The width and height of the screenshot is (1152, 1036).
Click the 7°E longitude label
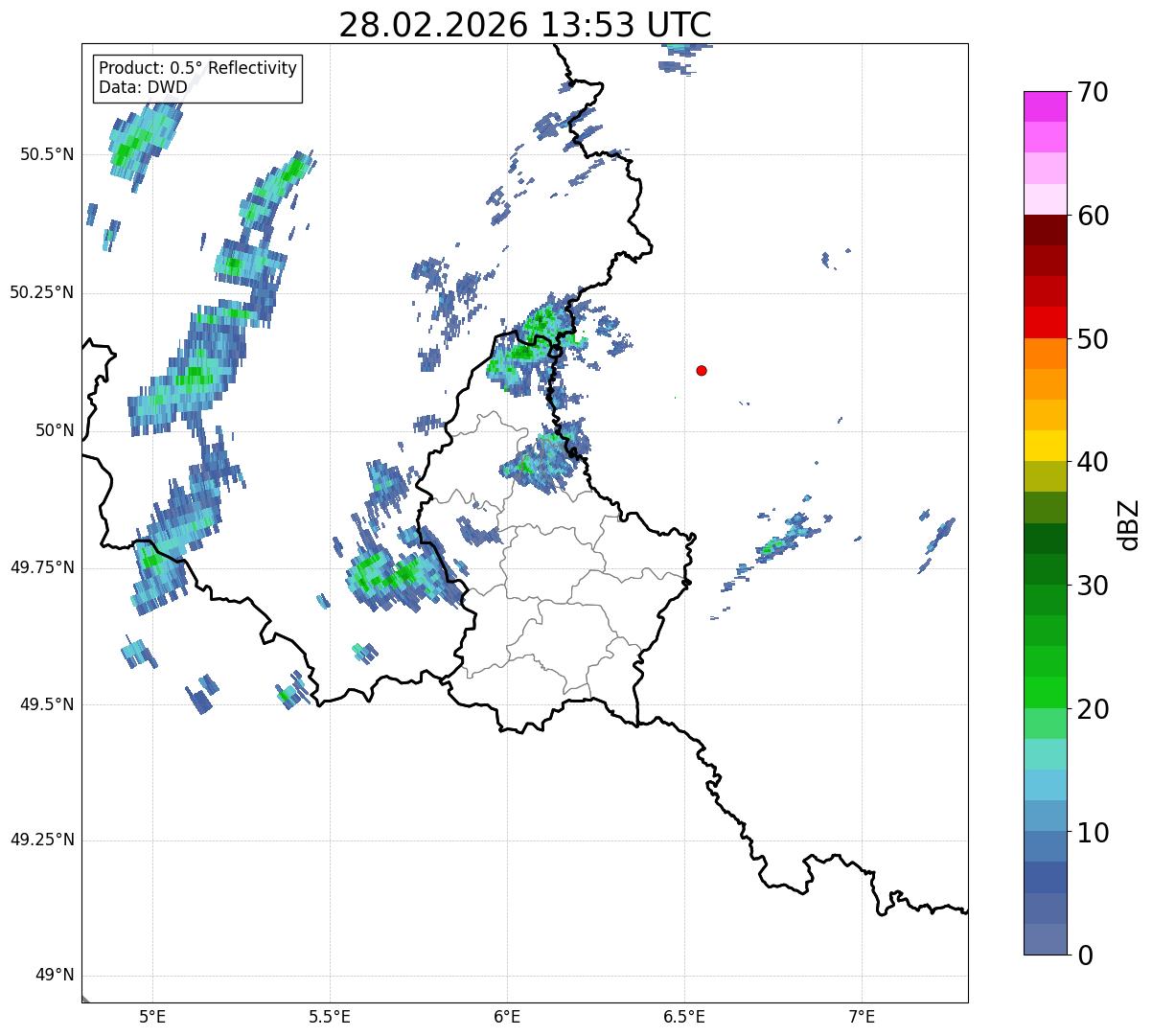[862, 1017]
